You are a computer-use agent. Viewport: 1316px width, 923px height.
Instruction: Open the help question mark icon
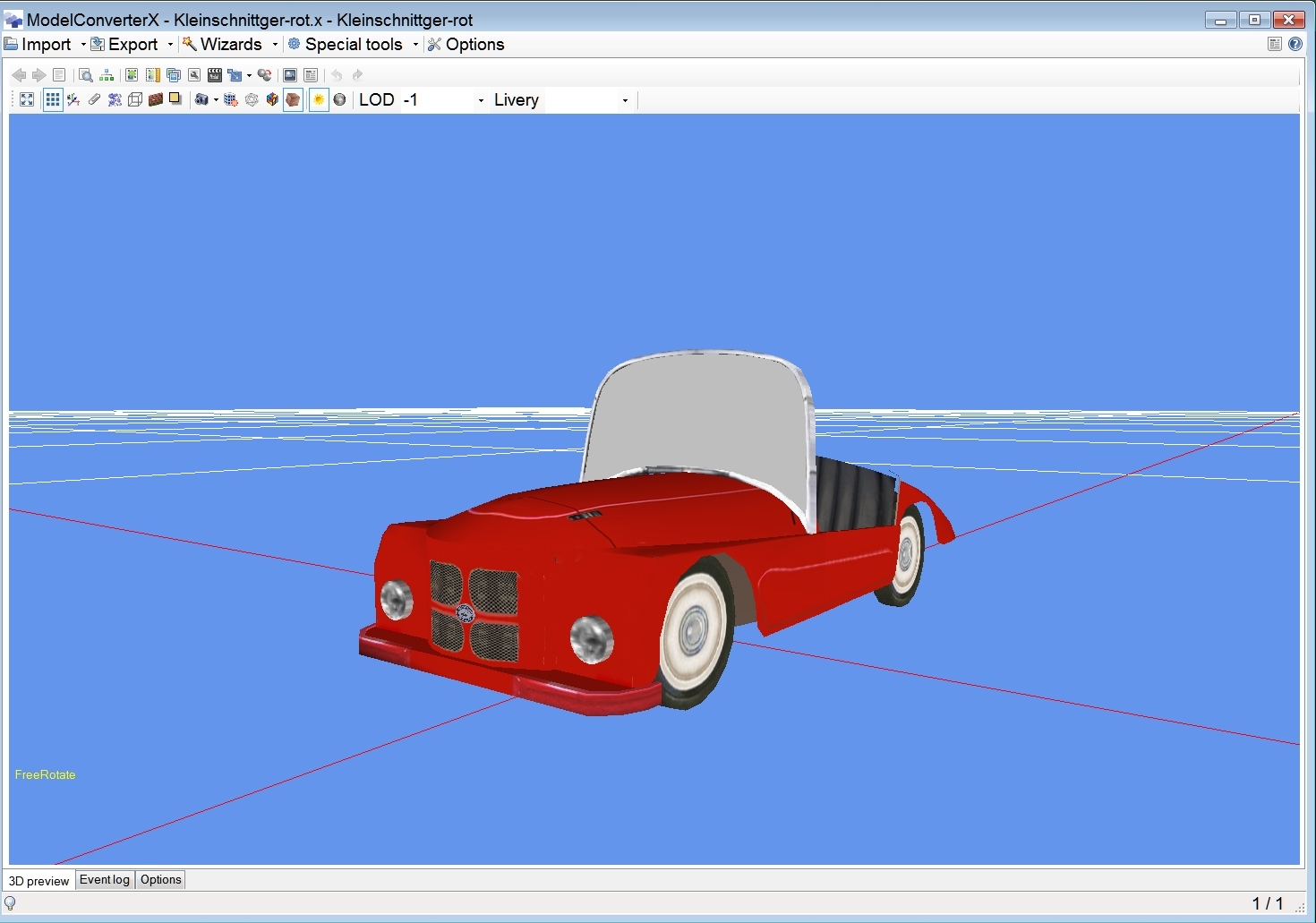1295,44
